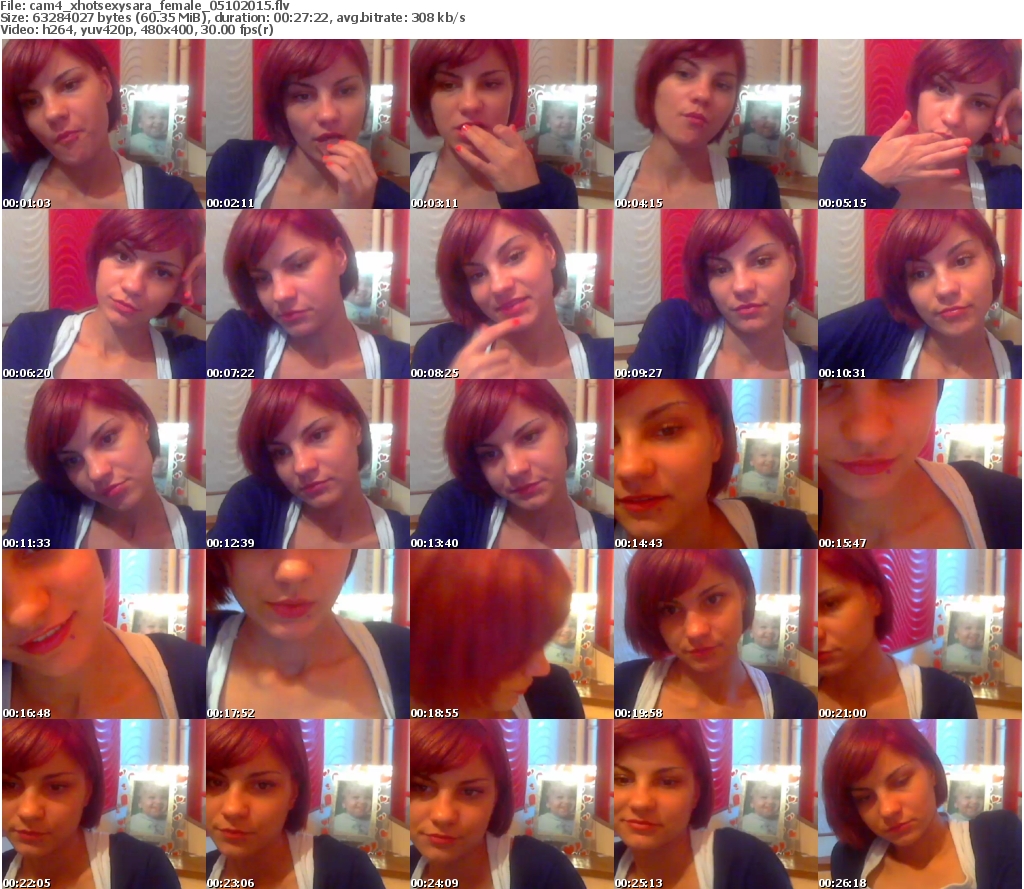
Task: Pick the frame labeled 00:16:48
Action: 103,634
